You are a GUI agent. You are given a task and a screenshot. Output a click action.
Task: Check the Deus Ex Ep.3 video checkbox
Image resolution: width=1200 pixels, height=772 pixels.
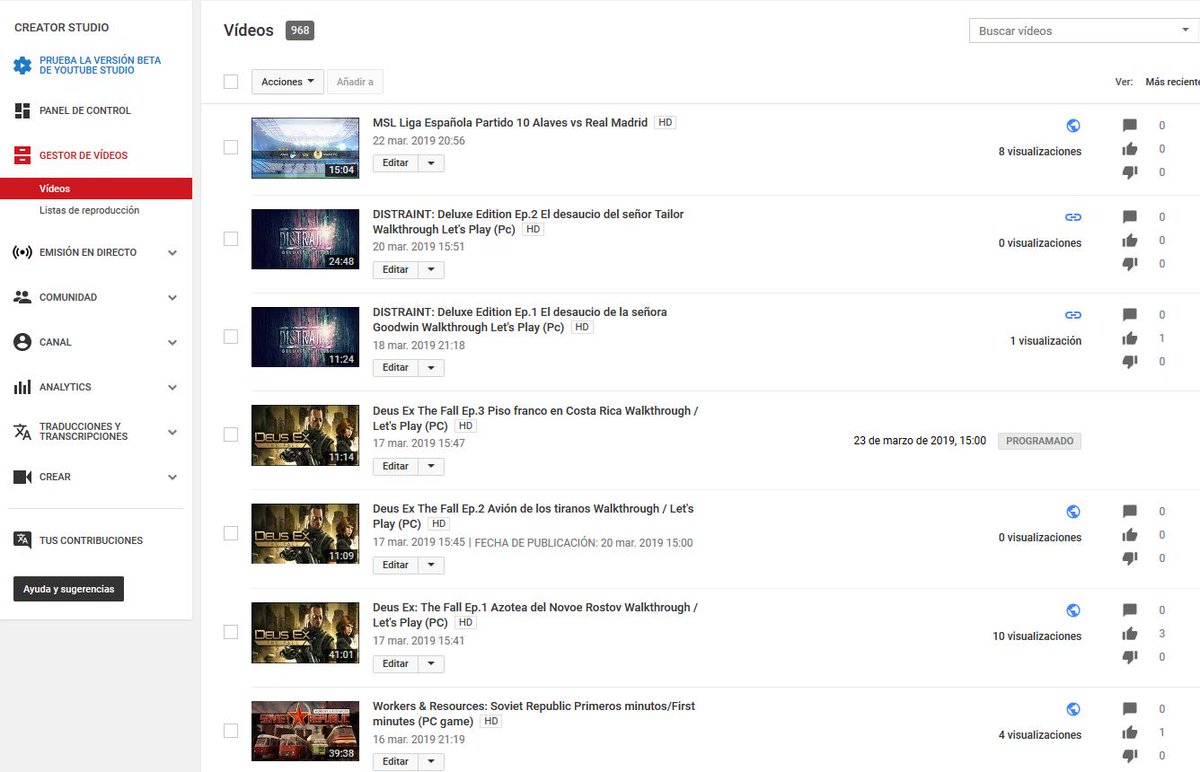pos(231,435)
